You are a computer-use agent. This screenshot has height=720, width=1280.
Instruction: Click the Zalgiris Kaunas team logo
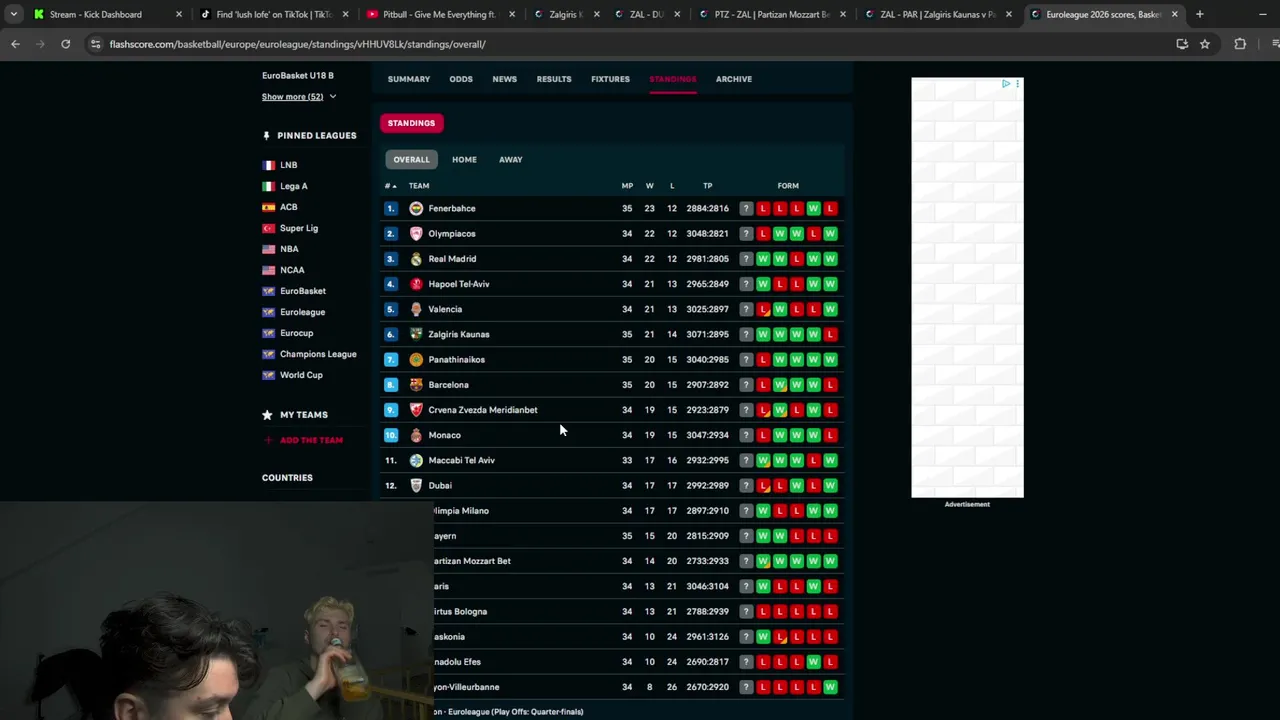coord(416,334)
